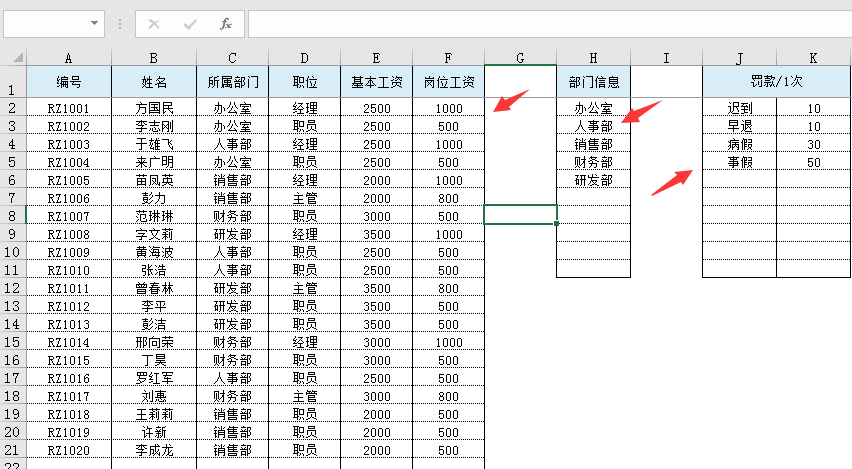Select cell containing 曾春林
The width and height of the screenshot is (852, 469).
tap(154, 288)
